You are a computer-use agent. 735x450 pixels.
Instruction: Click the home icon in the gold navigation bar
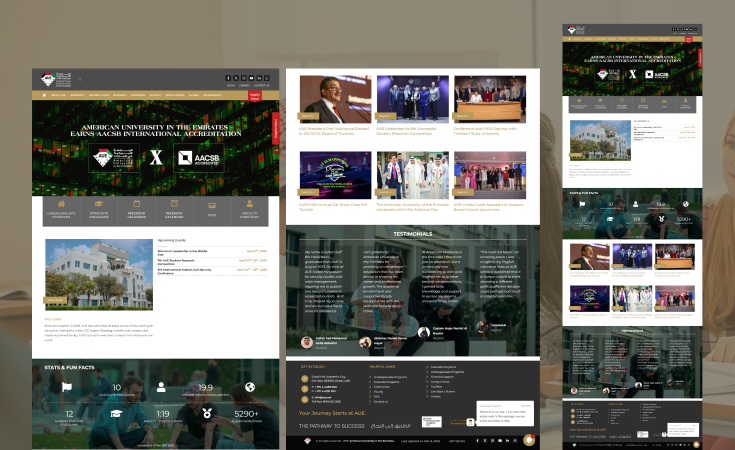coord(44,95)
